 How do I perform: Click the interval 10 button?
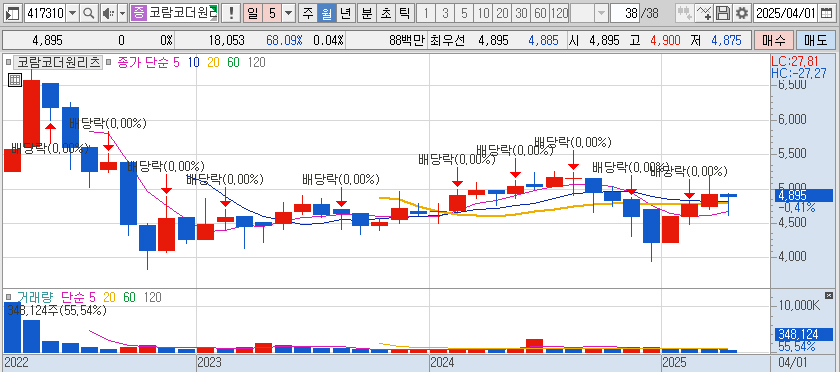(483, 13)
